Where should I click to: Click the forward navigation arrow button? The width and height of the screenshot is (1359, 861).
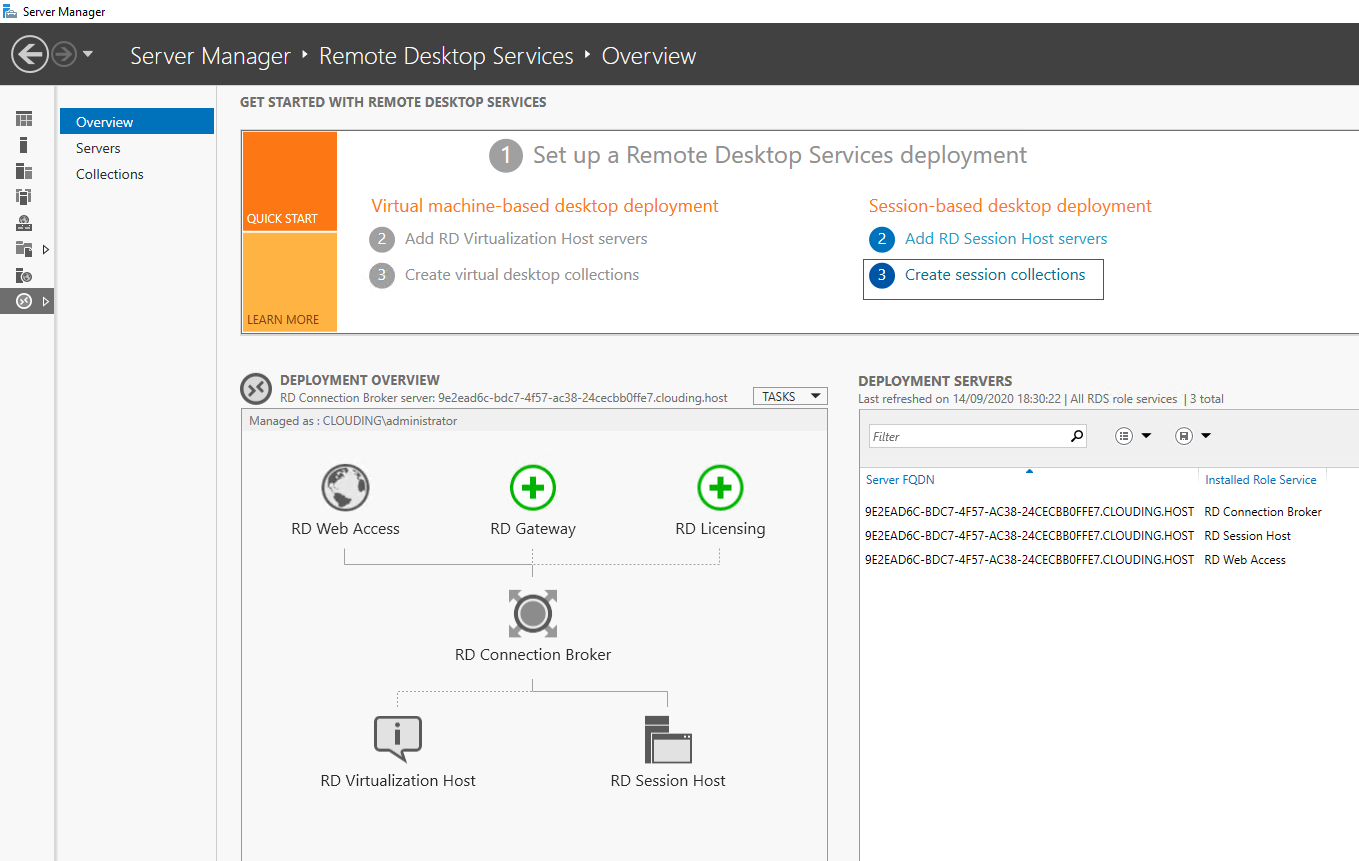(64, 55)
